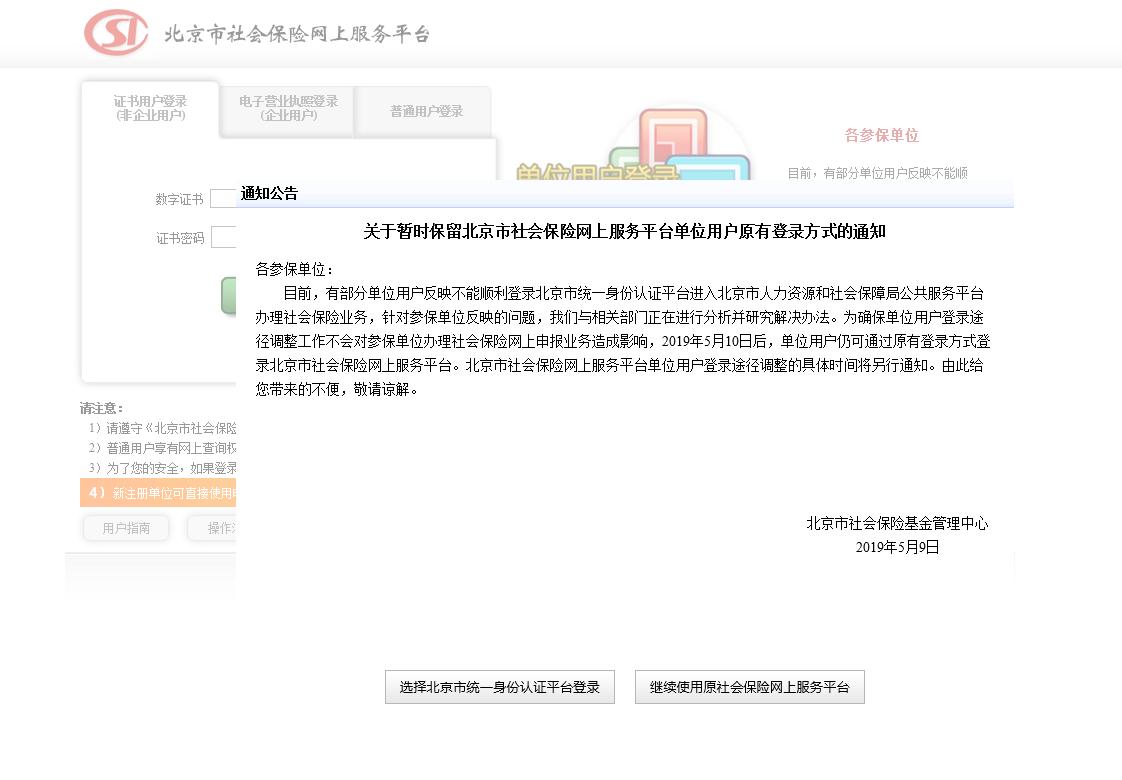The image size is (1122, 780).
Task: Click the highlighted notice 4) 新注册单位可直接使用
Action: point(158,492)
